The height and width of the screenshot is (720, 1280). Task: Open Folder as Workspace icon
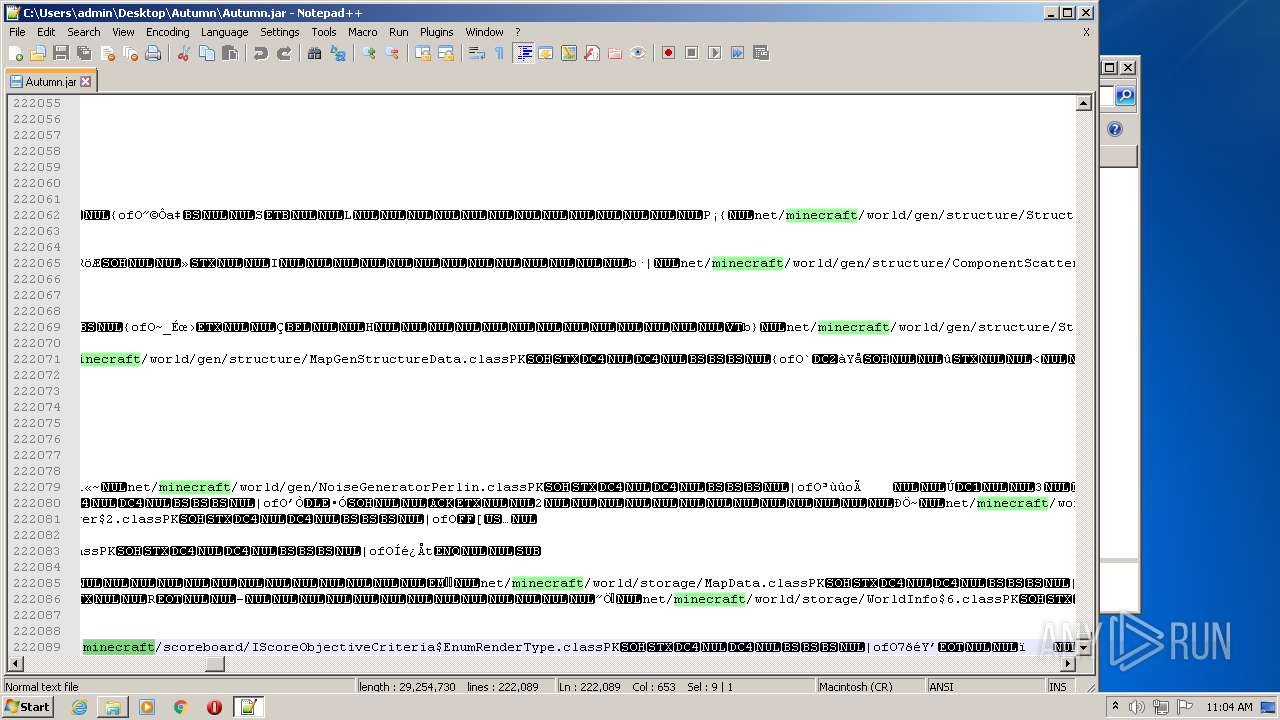point(615,53)
